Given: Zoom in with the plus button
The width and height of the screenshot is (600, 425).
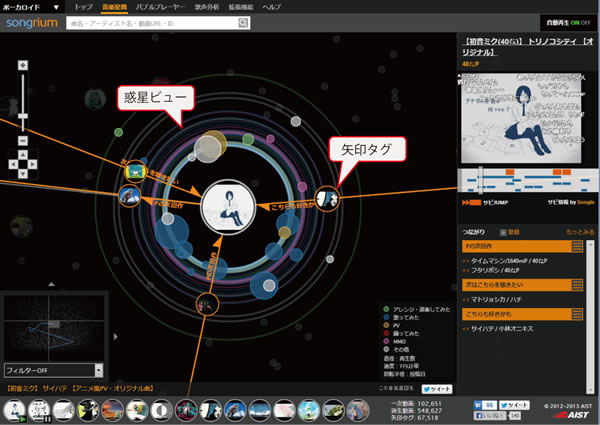Looking at the screenshot, I should click(x=23, y=65).
